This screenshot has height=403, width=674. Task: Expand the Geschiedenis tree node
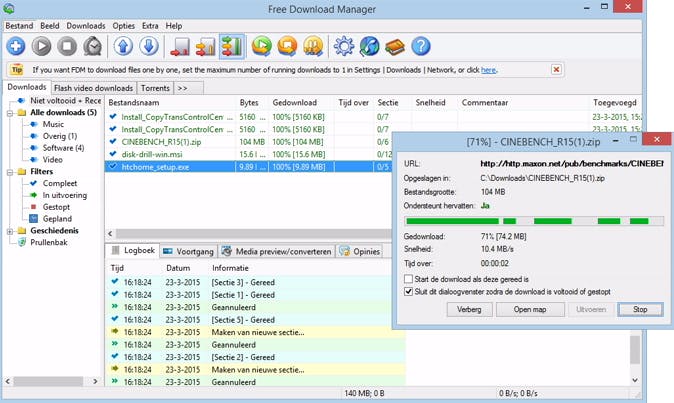pos(9,231)
